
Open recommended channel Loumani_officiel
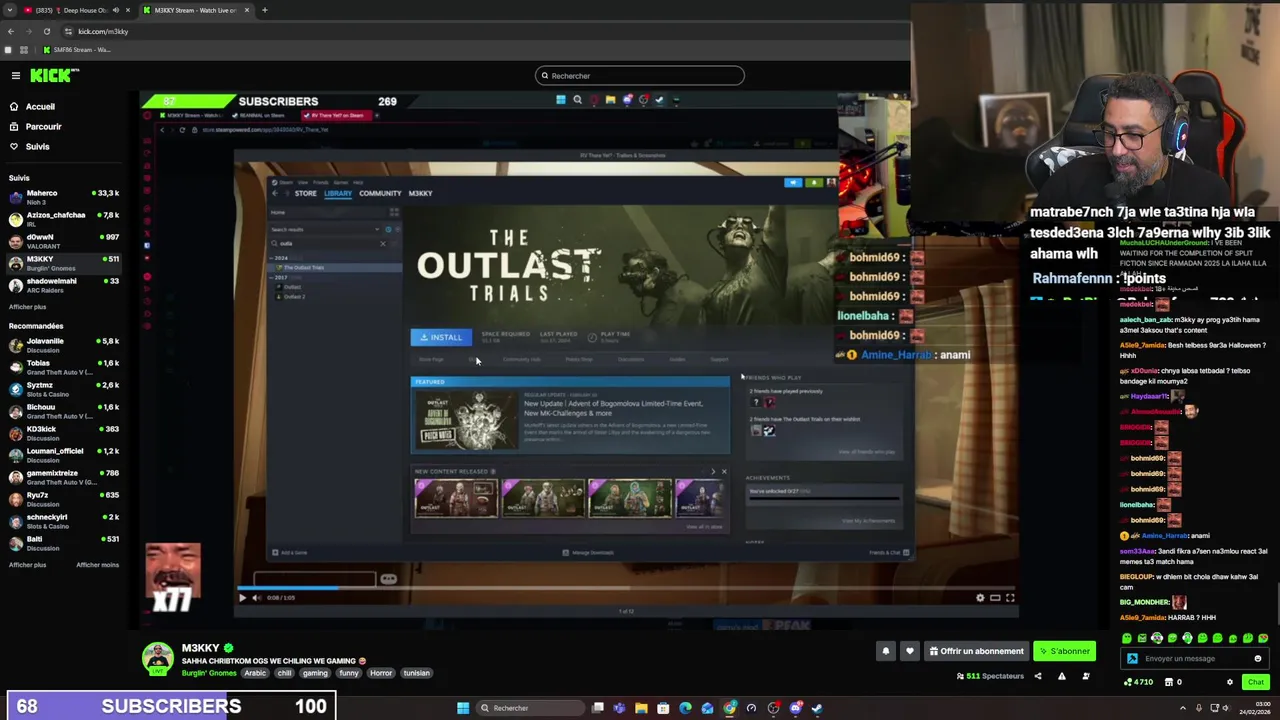coord(64,455)
